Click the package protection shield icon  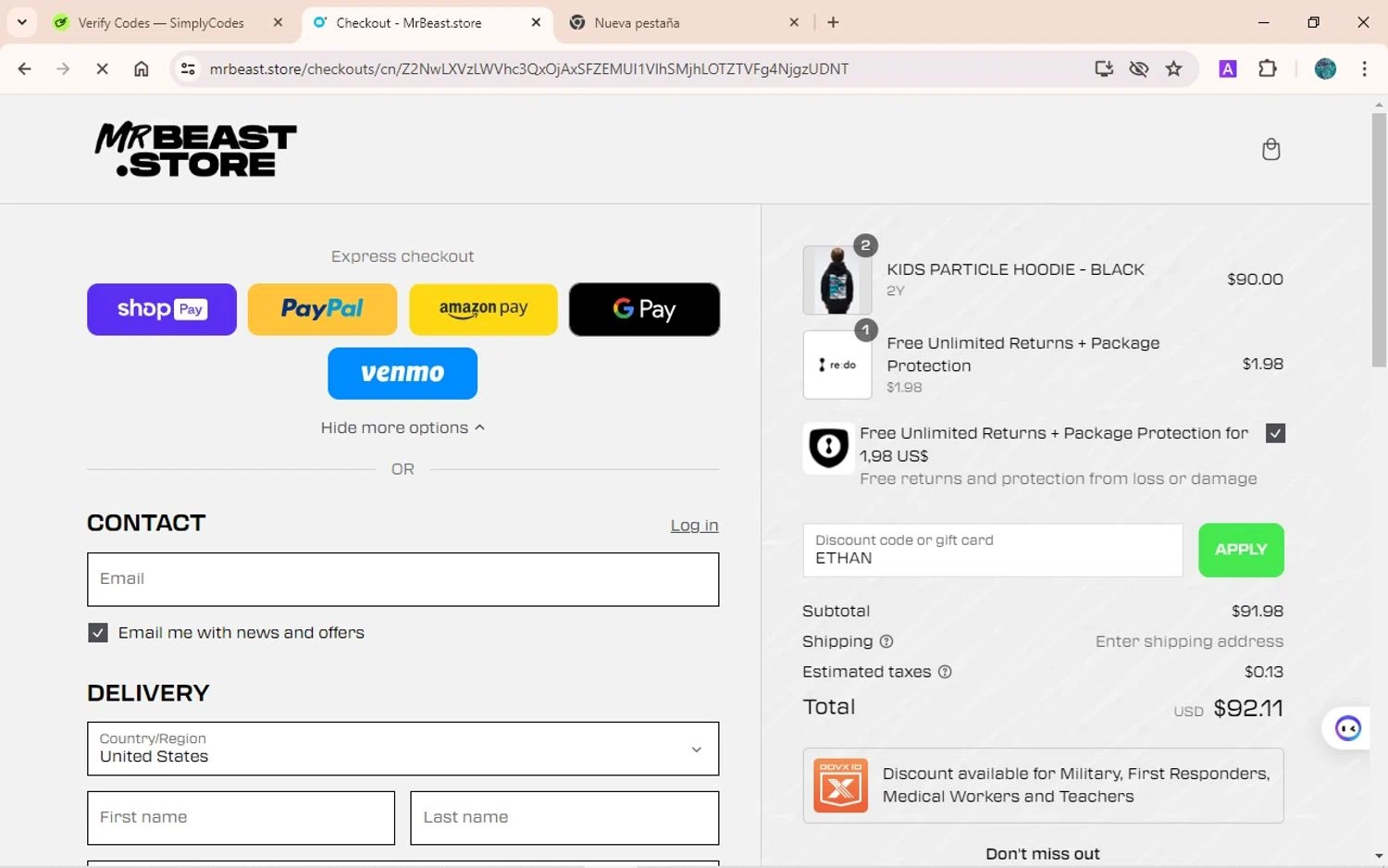click(x=828, y=448)
